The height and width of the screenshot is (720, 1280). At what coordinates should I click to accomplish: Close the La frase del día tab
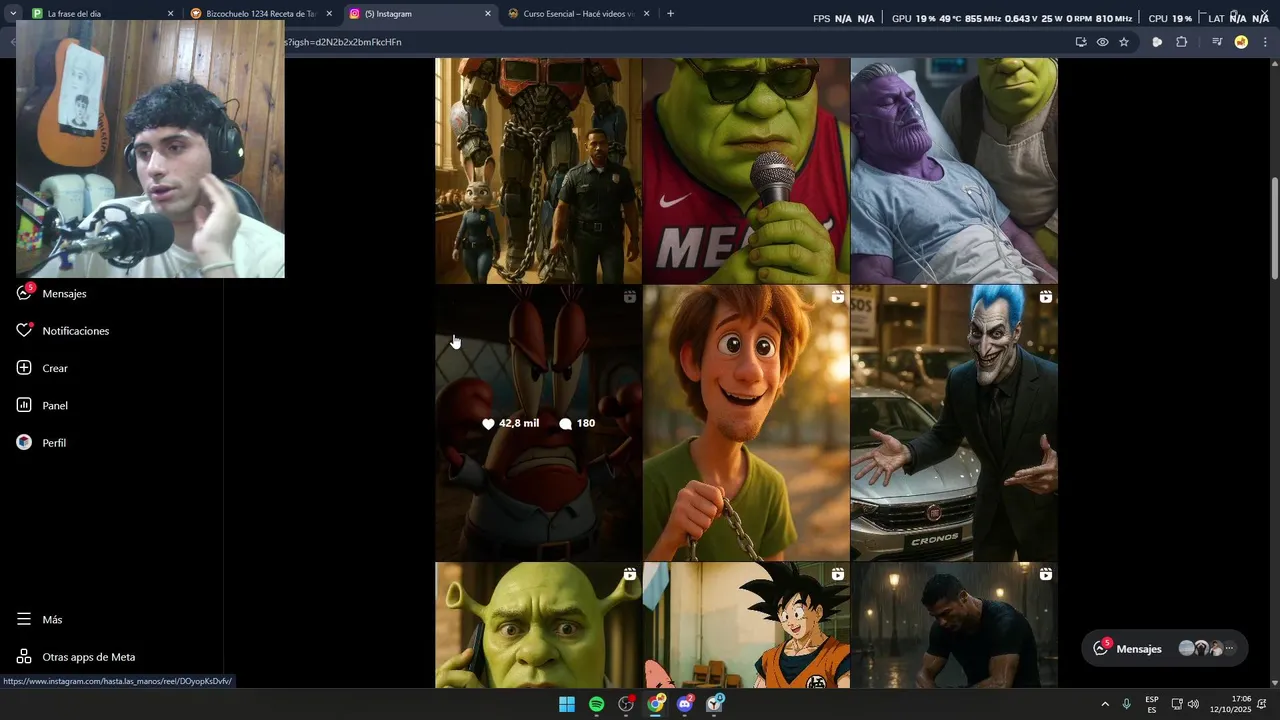(x=170, y=14)
